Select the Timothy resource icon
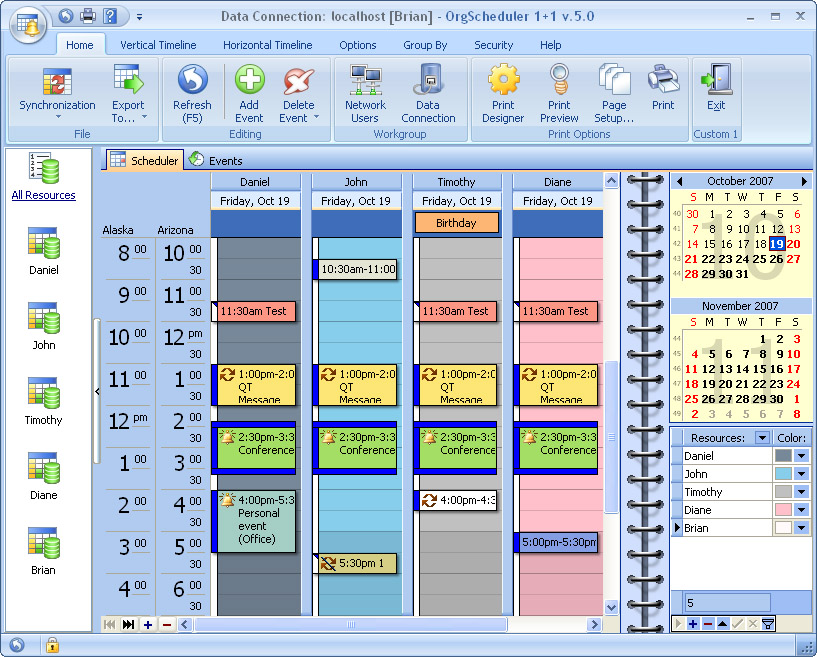The height and width of the screenshot is (657, 817). [44, 393]
